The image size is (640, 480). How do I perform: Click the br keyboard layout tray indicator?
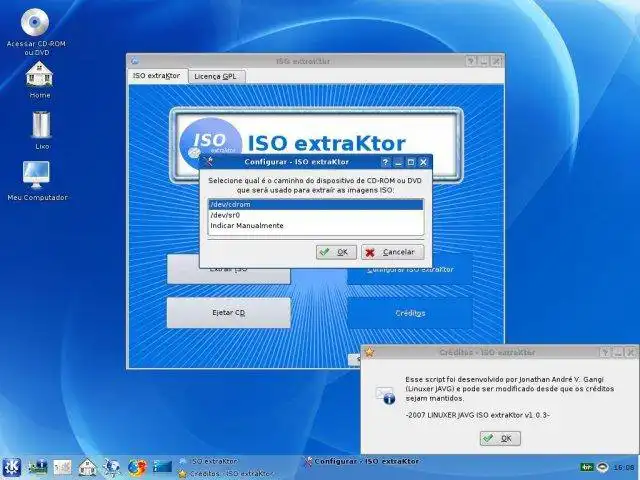[x=587, y=467]
